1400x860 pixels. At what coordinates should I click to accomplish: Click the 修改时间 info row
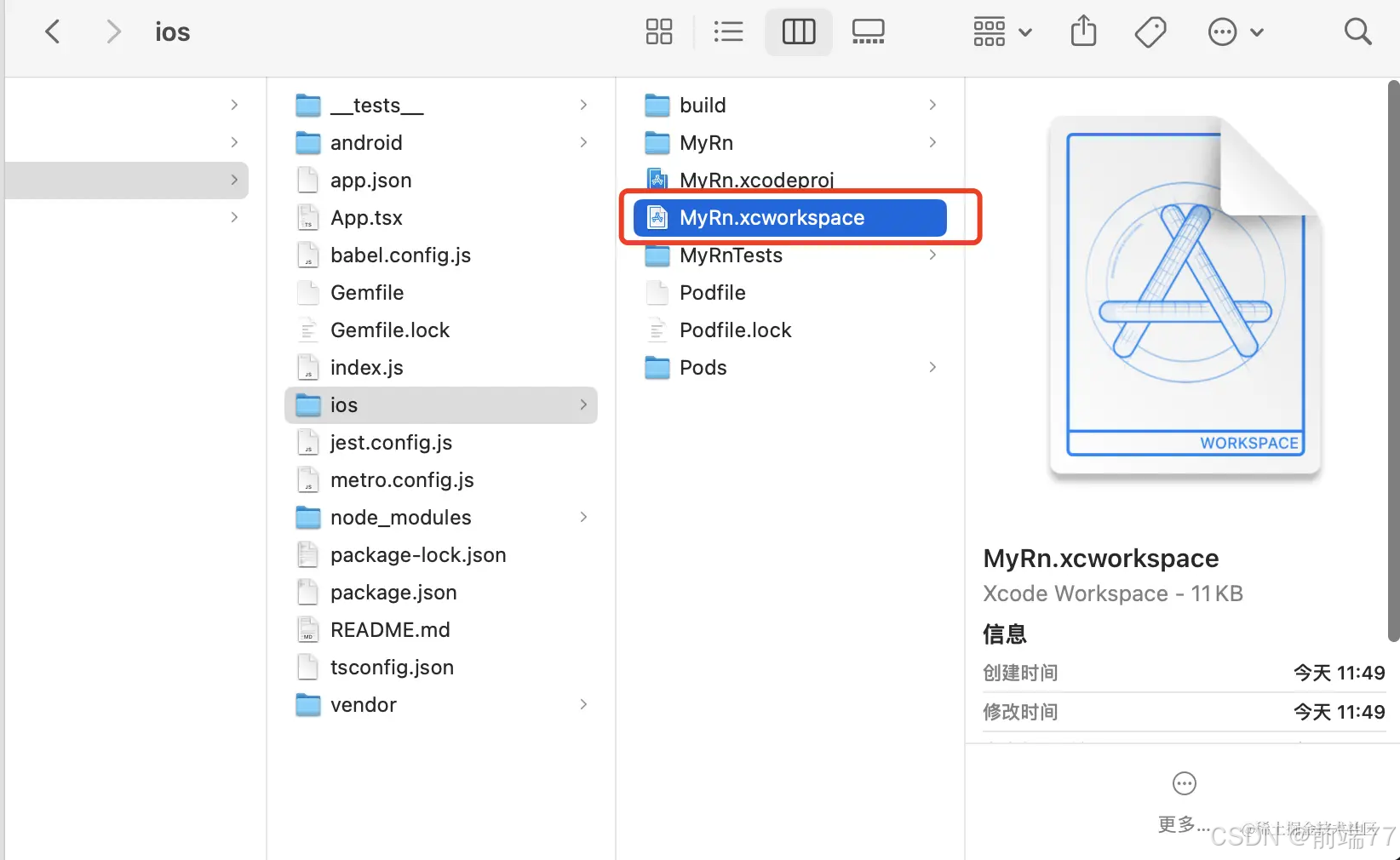[x=1184, y=712]
